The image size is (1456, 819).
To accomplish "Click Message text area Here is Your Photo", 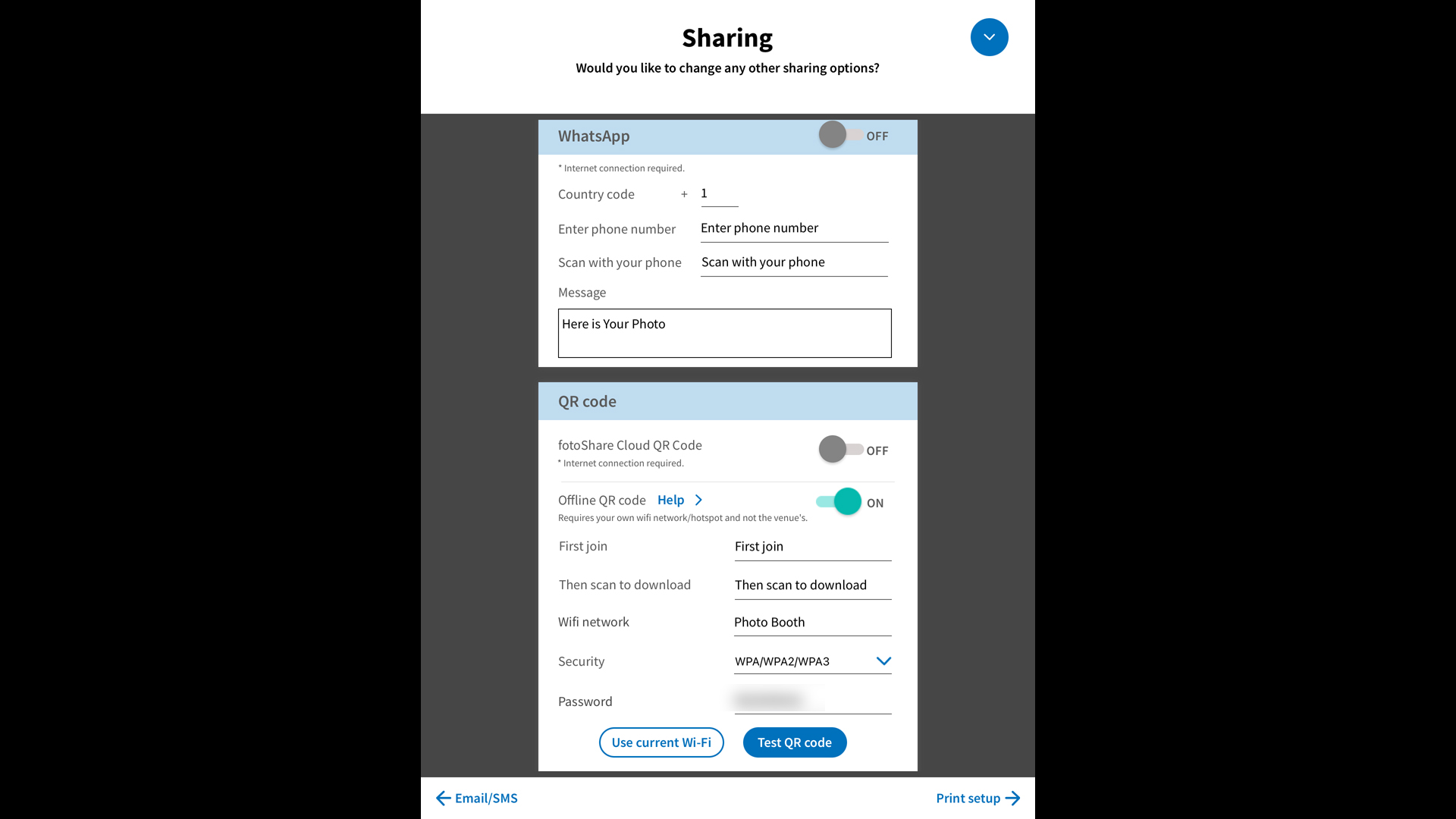I will click(724, 332).
